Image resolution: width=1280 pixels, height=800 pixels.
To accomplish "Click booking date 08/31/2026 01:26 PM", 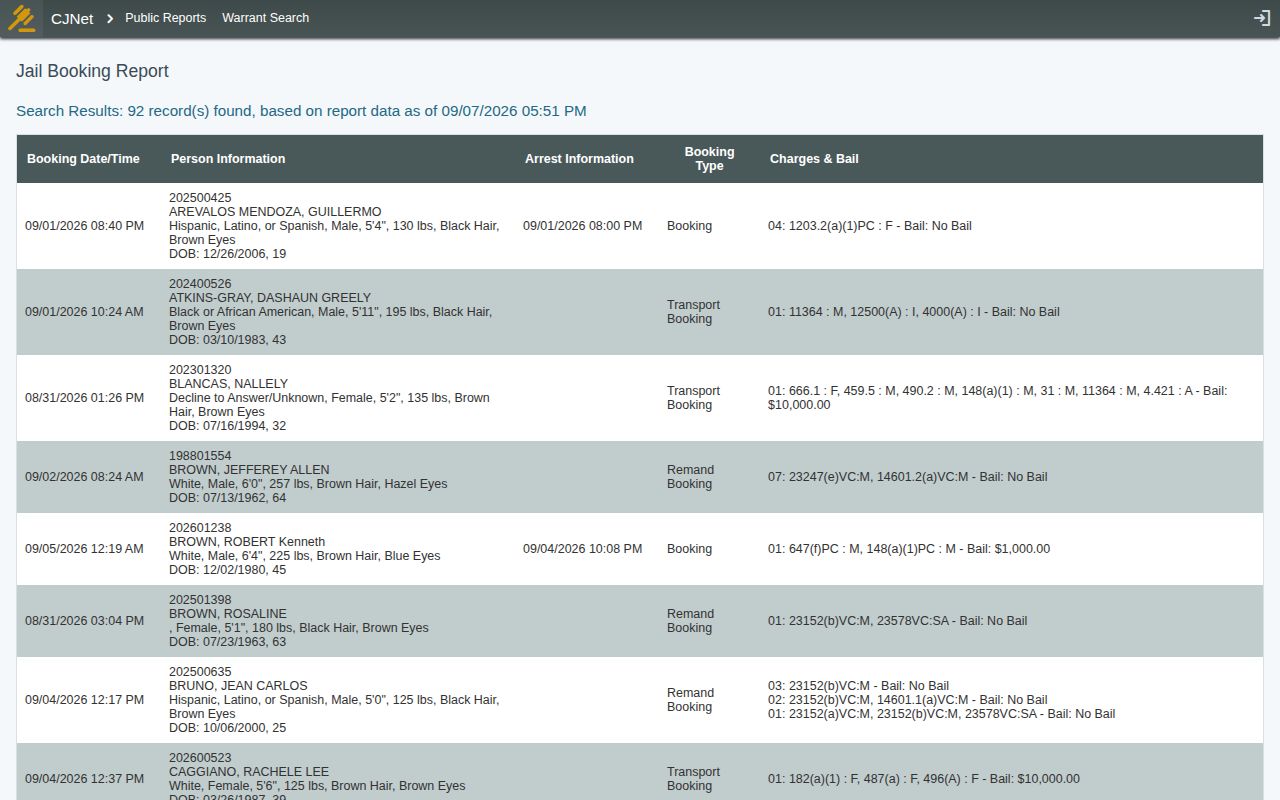I will 84,398.
